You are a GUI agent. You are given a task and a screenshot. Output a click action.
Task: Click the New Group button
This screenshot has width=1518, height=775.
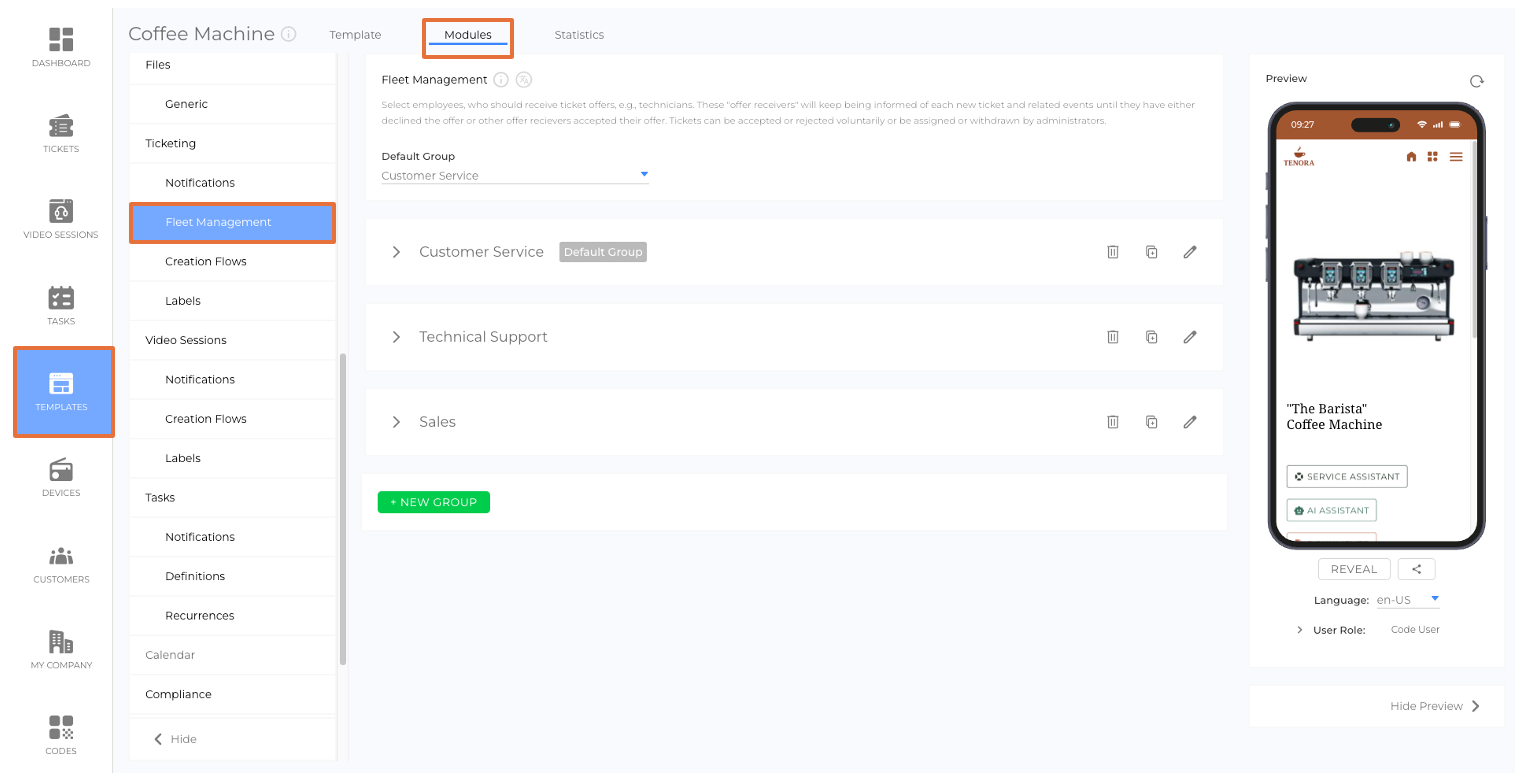(x=433, y=502)
